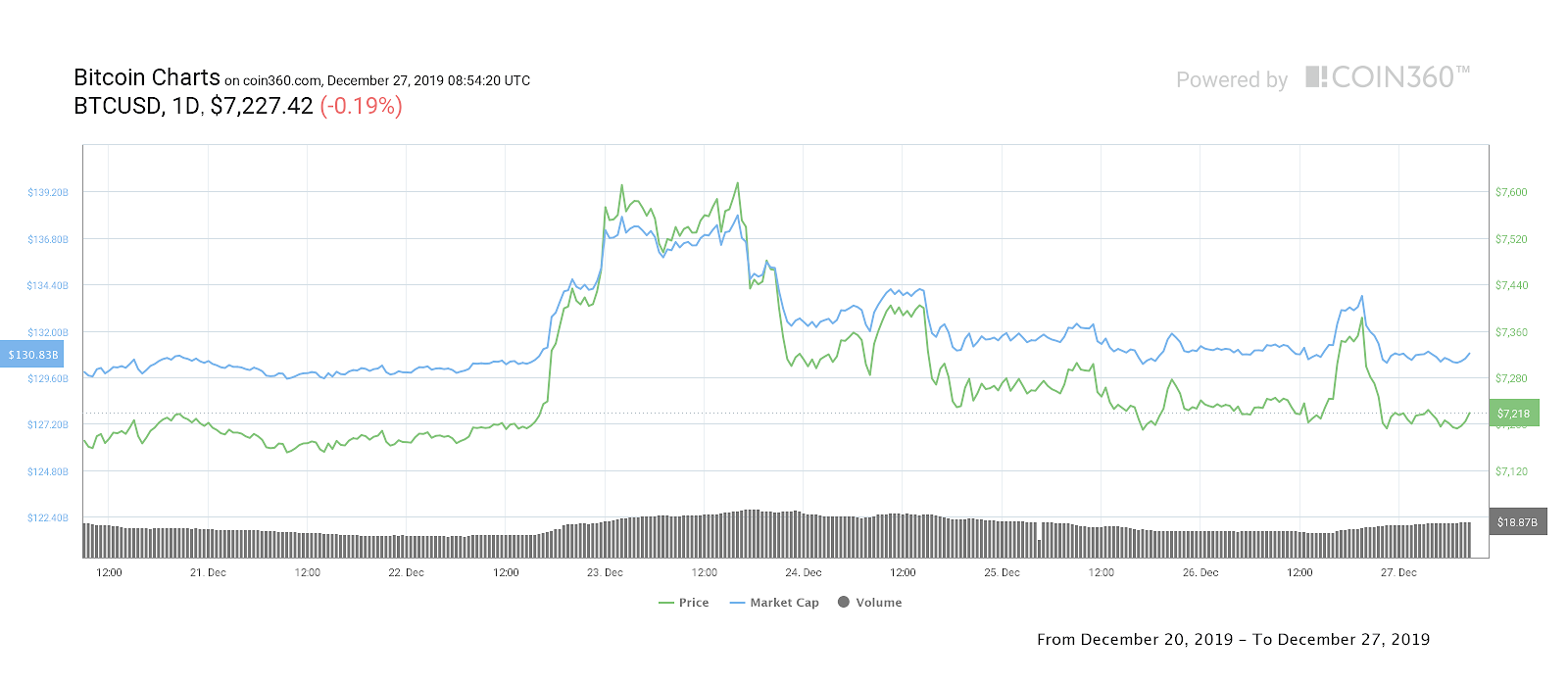This screenshot has height=686, width=1568.
Task: Click the $18.87B volume marker
Action: point(1518,522)
